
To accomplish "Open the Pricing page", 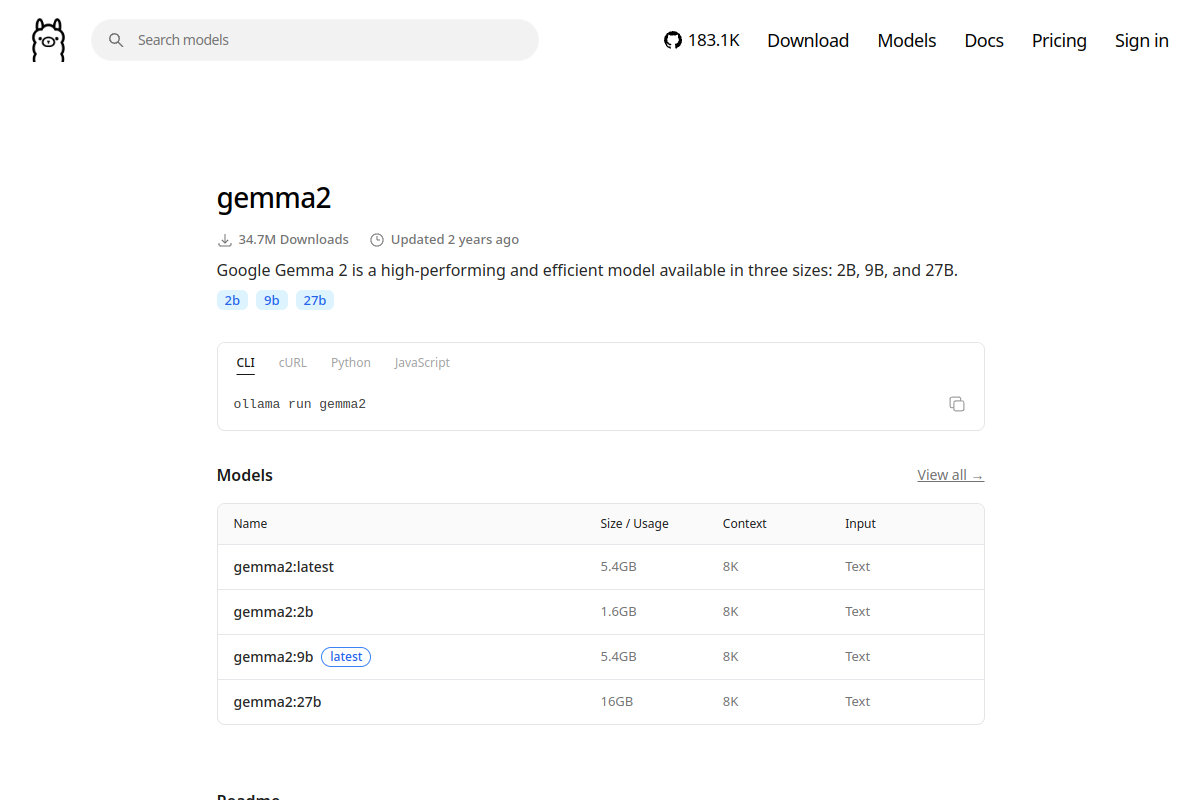I will point(1059,40).
